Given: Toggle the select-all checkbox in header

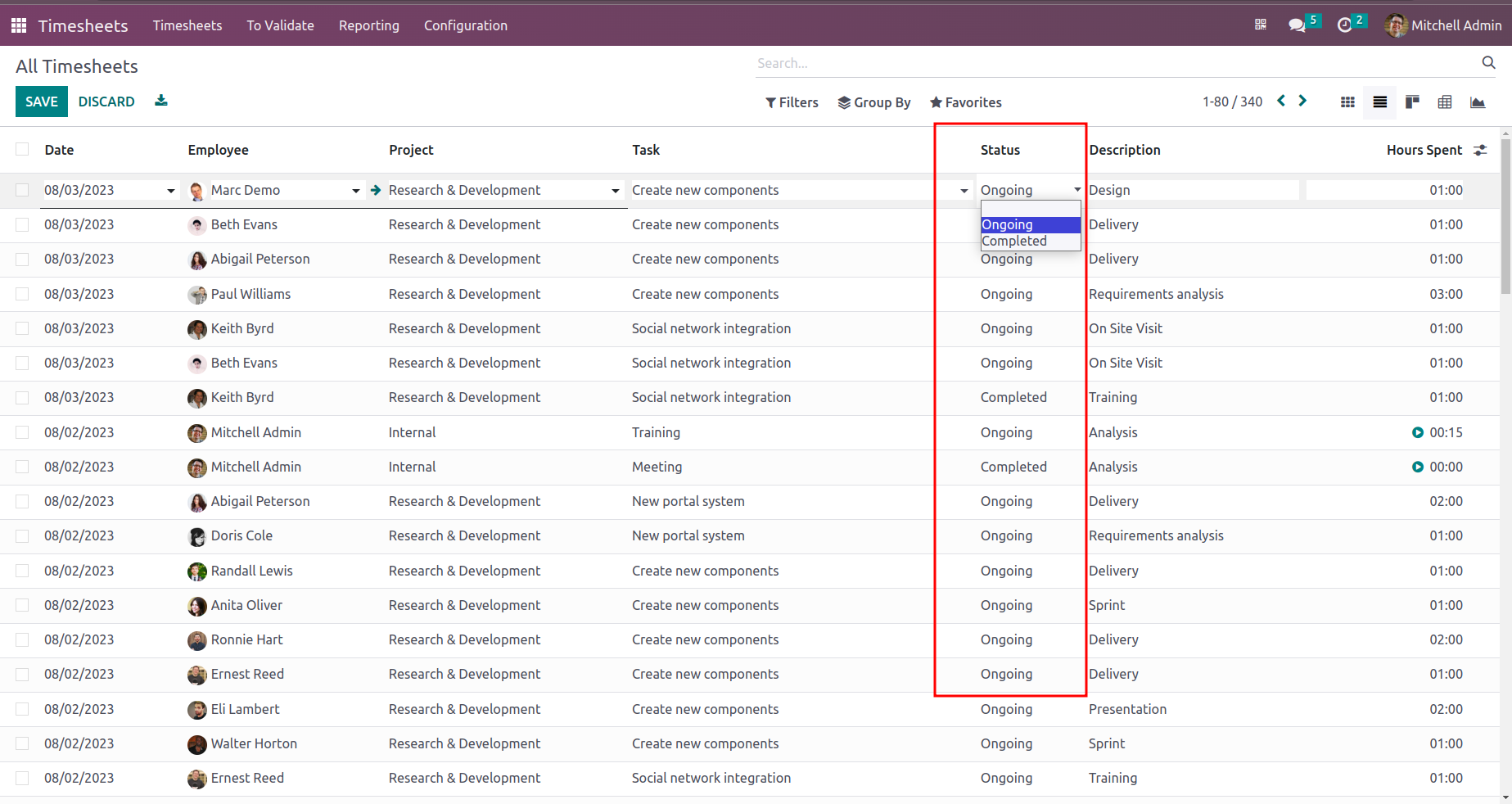Looking at the screenshot, I should point(22,149).
